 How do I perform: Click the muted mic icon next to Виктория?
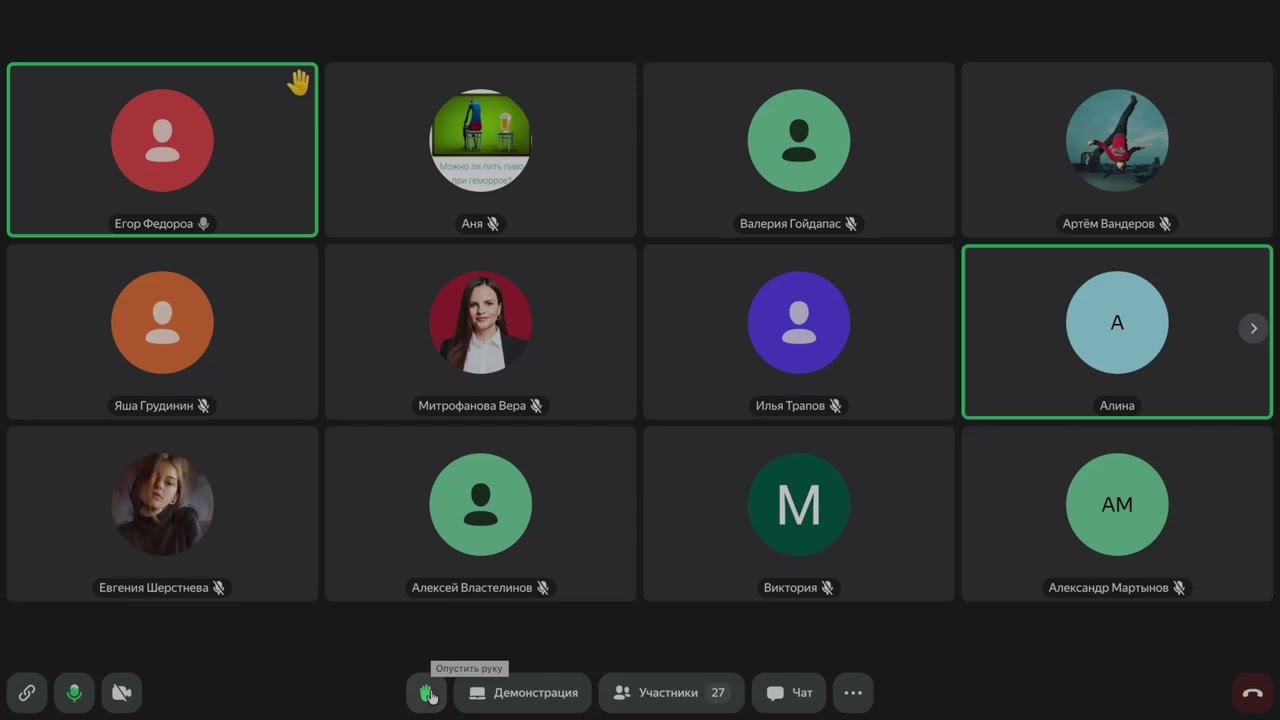click(827, 588)
